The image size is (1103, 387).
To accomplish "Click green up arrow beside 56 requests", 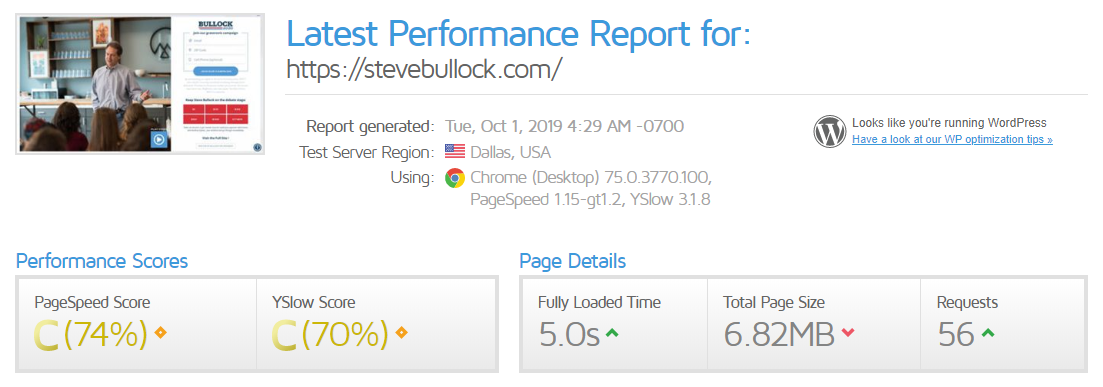I will tap(988, 333).
